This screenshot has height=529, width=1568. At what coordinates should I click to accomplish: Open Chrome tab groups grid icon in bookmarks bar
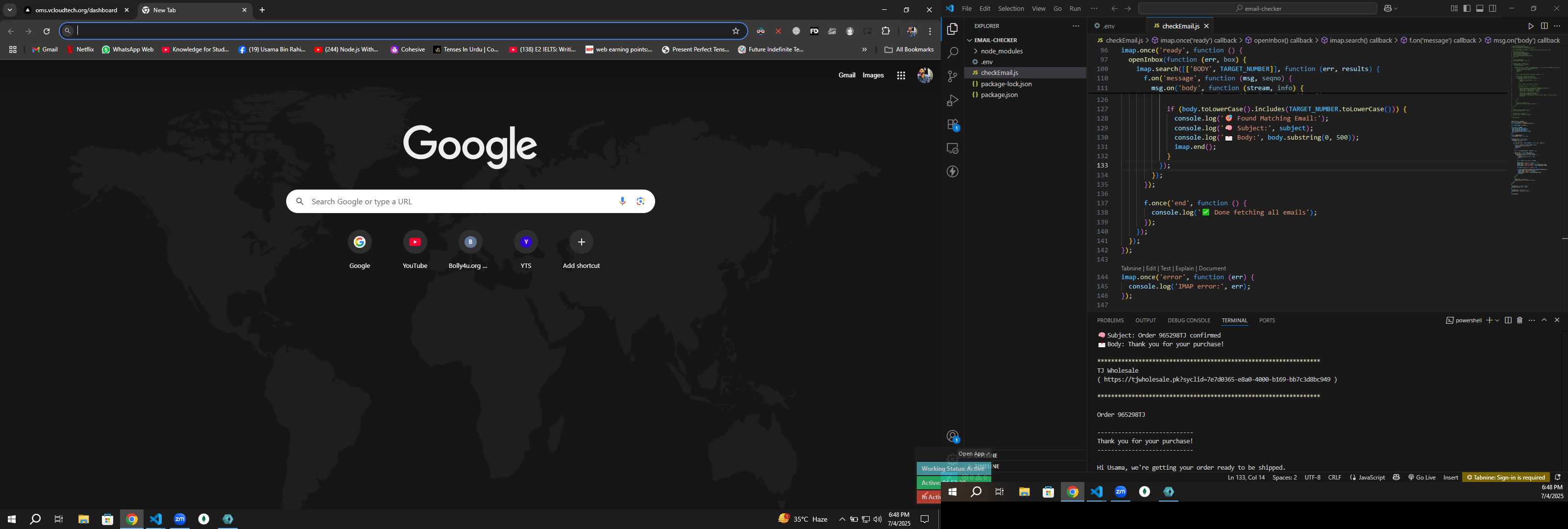pos(12,50)
